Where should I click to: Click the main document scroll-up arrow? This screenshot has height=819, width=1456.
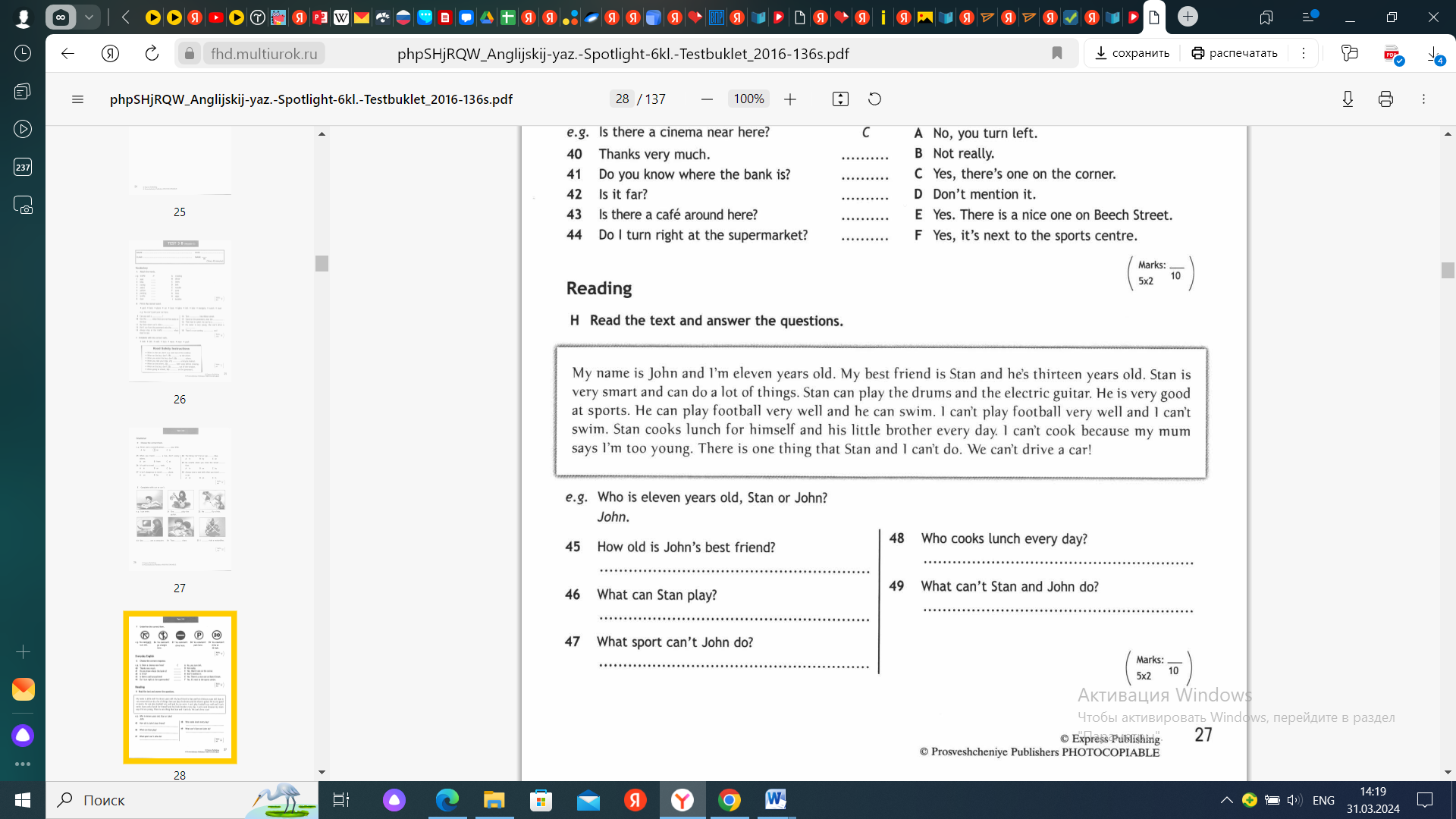[x=1448, y=133]
